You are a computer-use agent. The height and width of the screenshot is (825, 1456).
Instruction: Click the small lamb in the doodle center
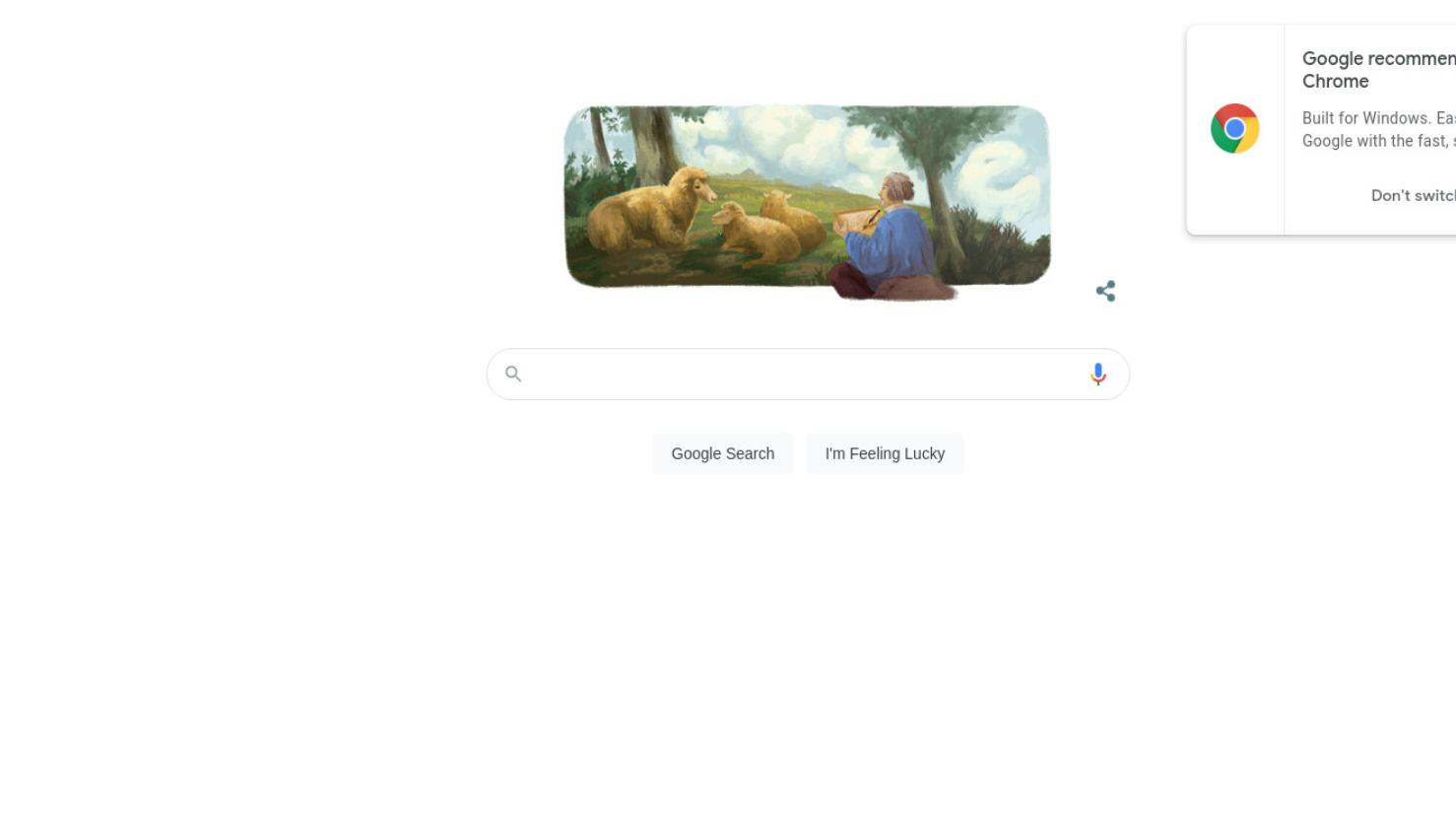756,234
